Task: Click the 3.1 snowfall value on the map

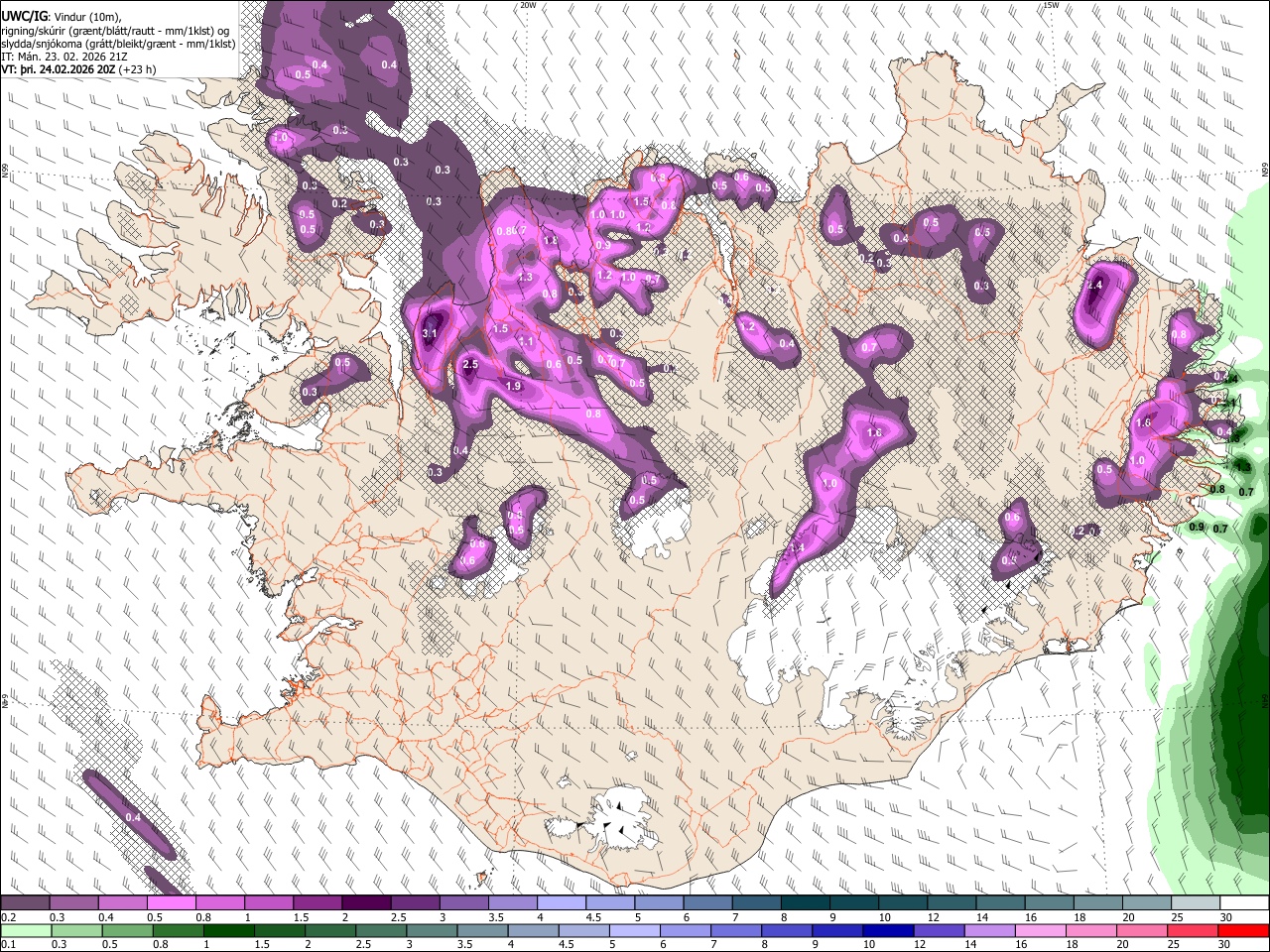Action: tap(430, 334)
